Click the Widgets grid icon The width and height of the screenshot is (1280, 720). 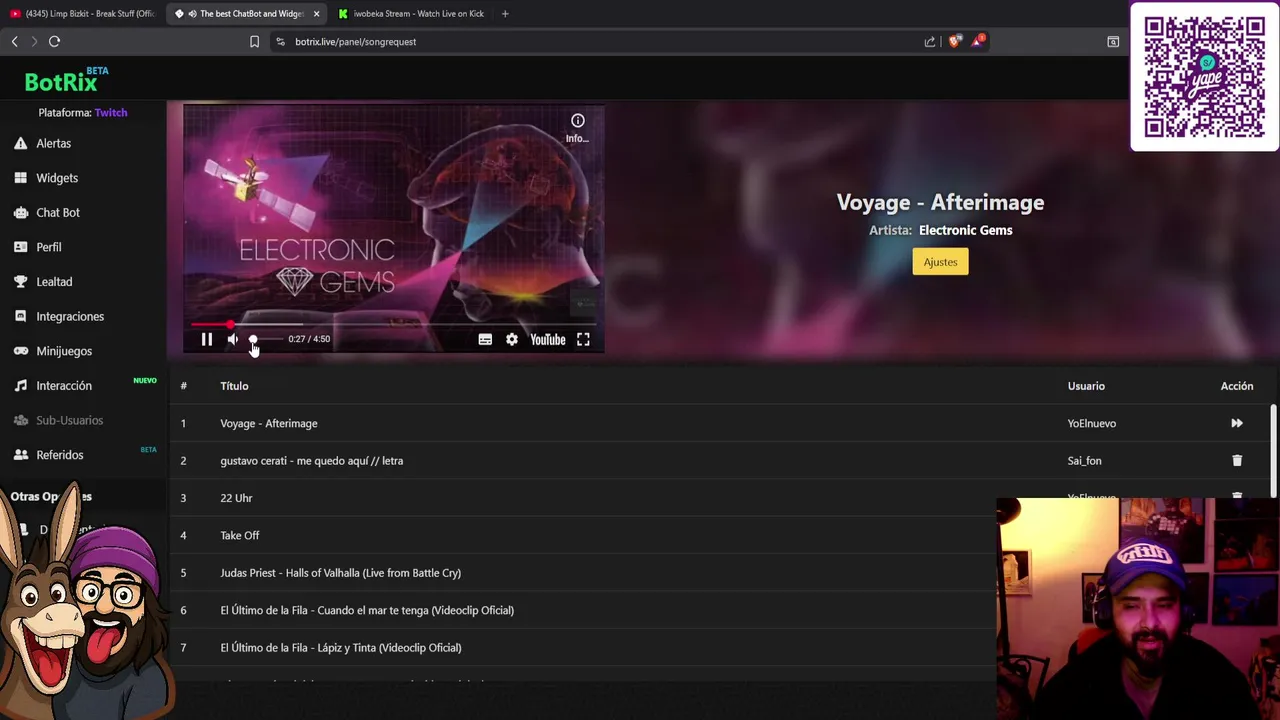(x=20, y=178)
